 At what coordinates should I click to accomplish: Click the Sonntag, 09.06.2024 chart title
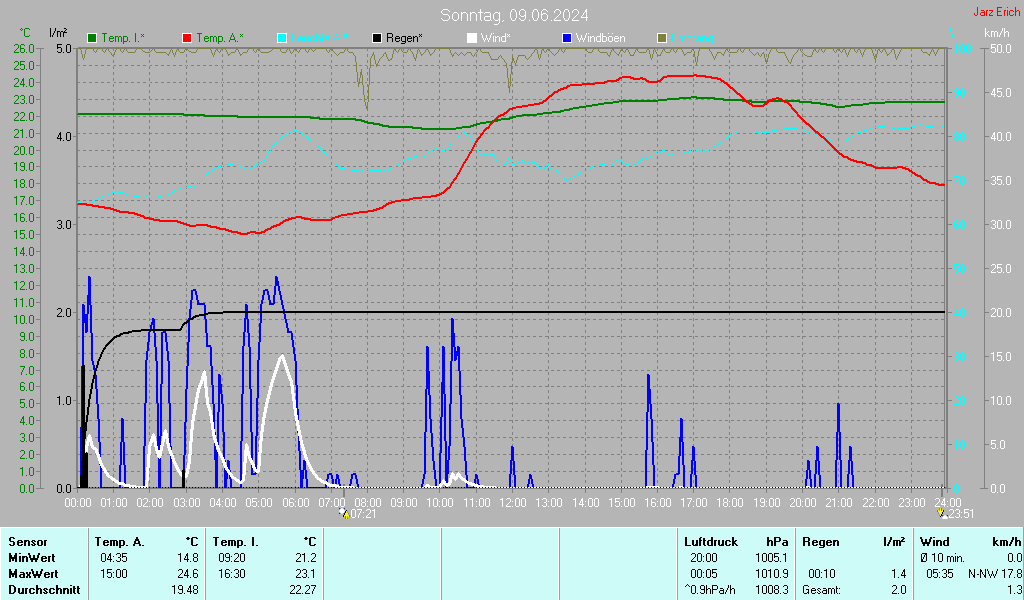point(514,15)
